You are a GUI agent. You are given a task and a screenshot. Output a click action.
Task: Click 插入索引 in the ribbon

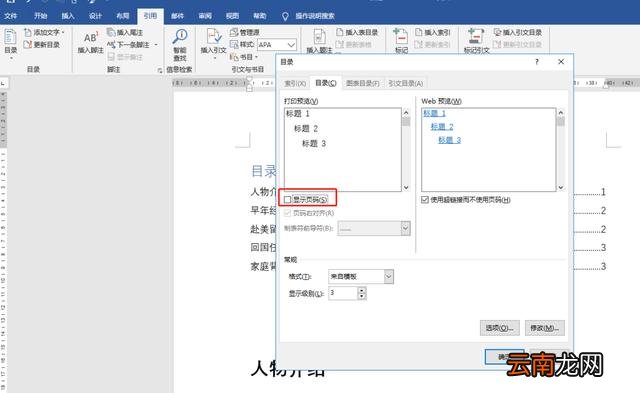pyautogui.click(x=433, y=32)
